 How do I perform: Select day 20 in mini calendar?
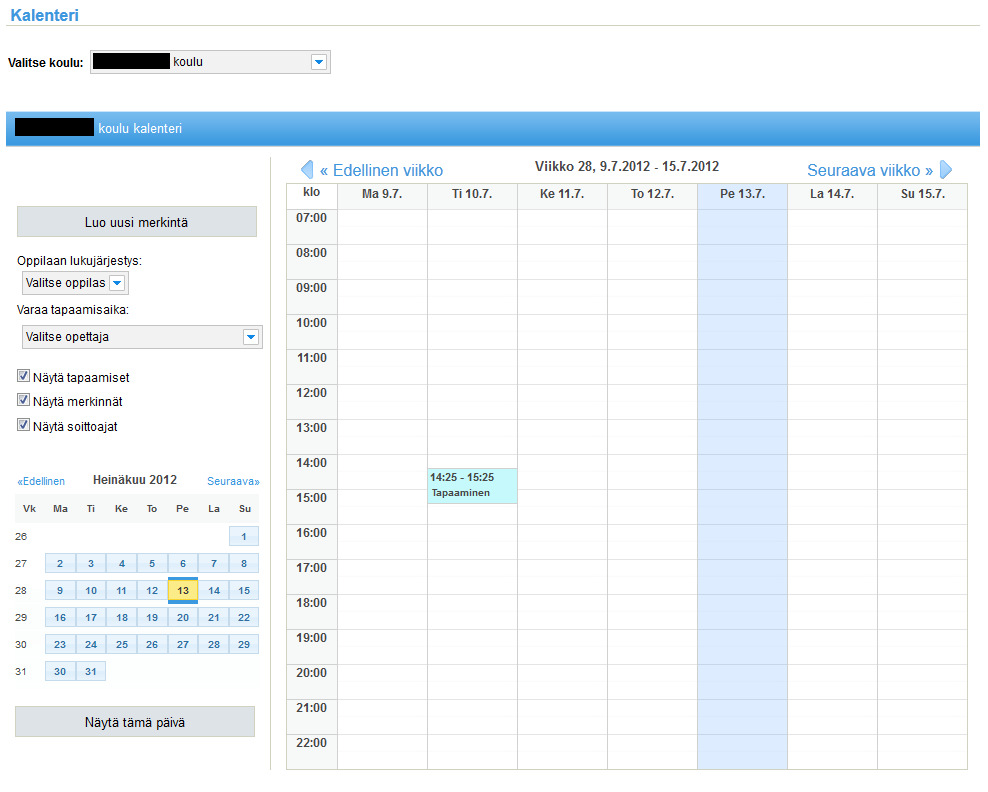[x=183, y=617]
